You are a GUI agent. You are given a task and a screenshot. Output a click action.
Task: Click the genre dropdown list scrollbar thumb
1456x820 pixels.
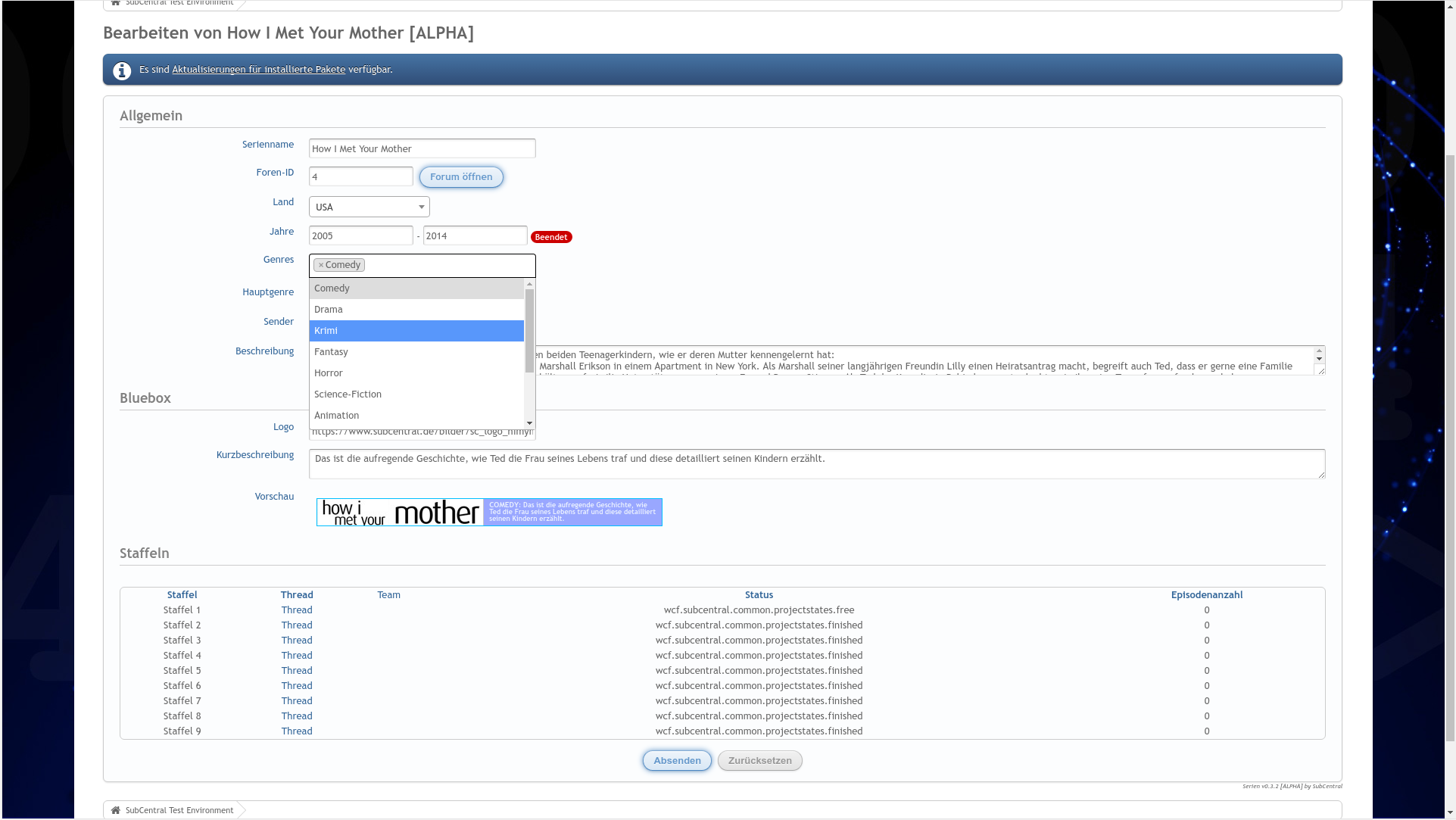click(x=529, y=329)
